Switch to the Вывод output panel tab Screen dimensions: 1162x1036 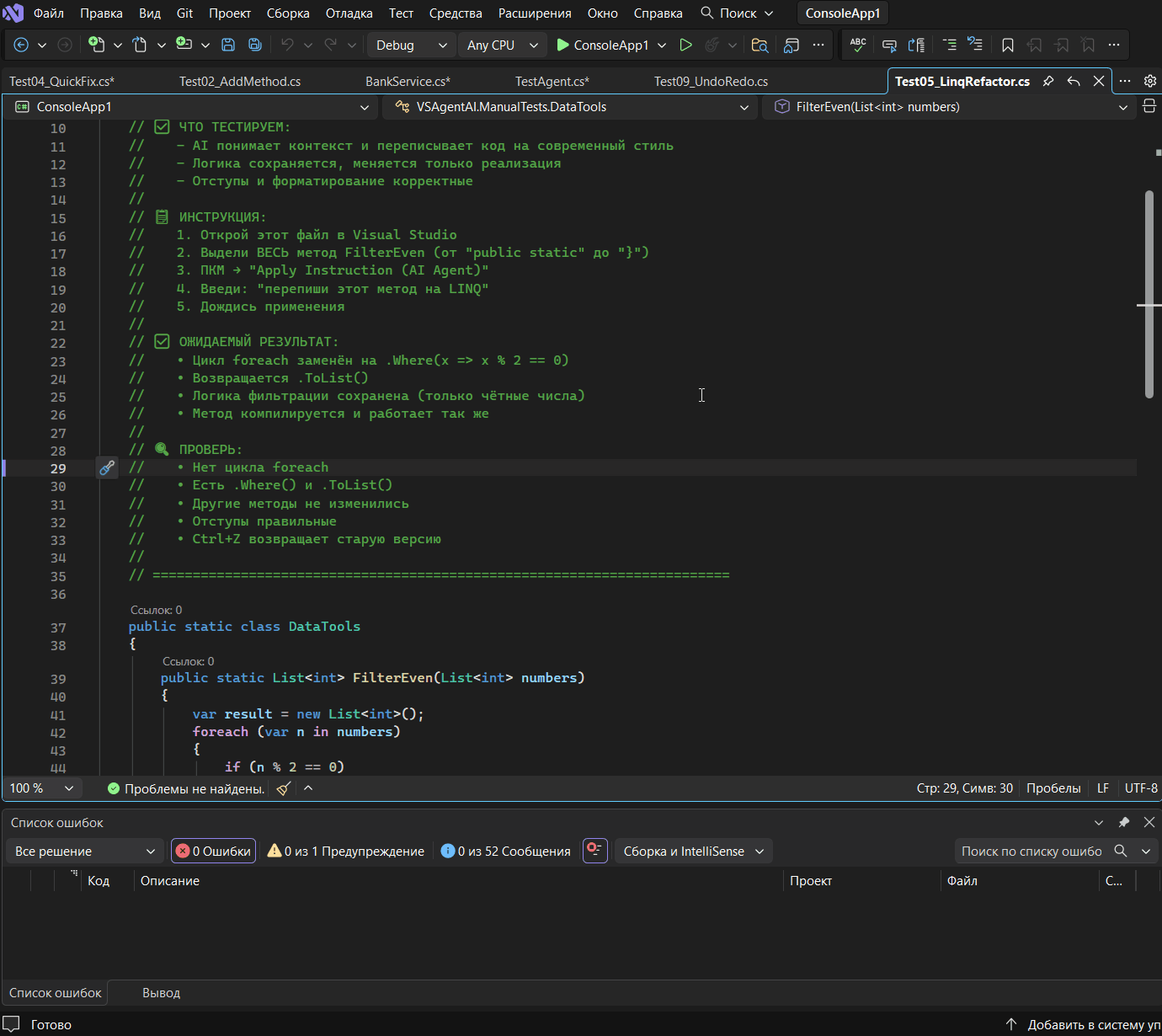(x=161, y=993)
